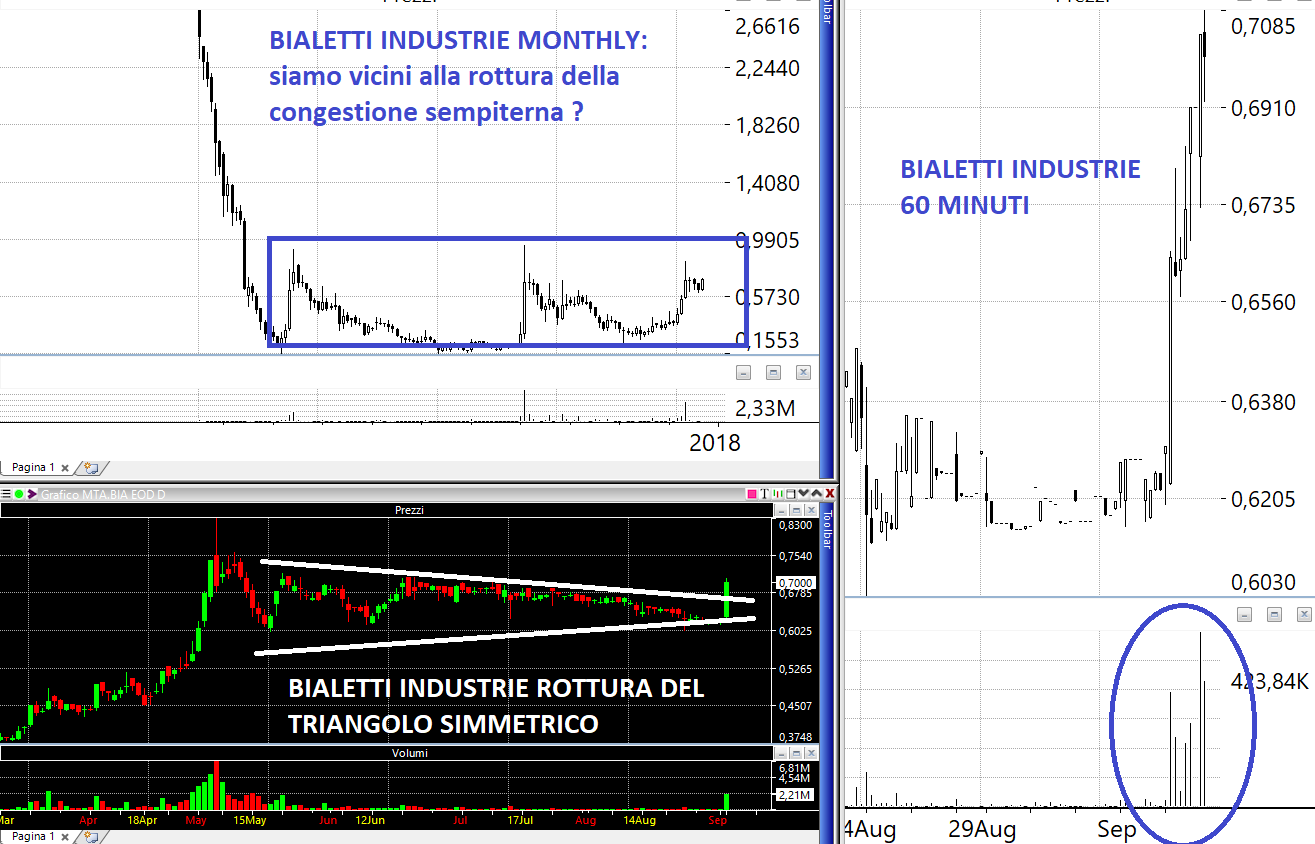The image size is (1315, 844).
Task: Click the up chevron in EOD chart title bar
Action: [x=816, y=494]
